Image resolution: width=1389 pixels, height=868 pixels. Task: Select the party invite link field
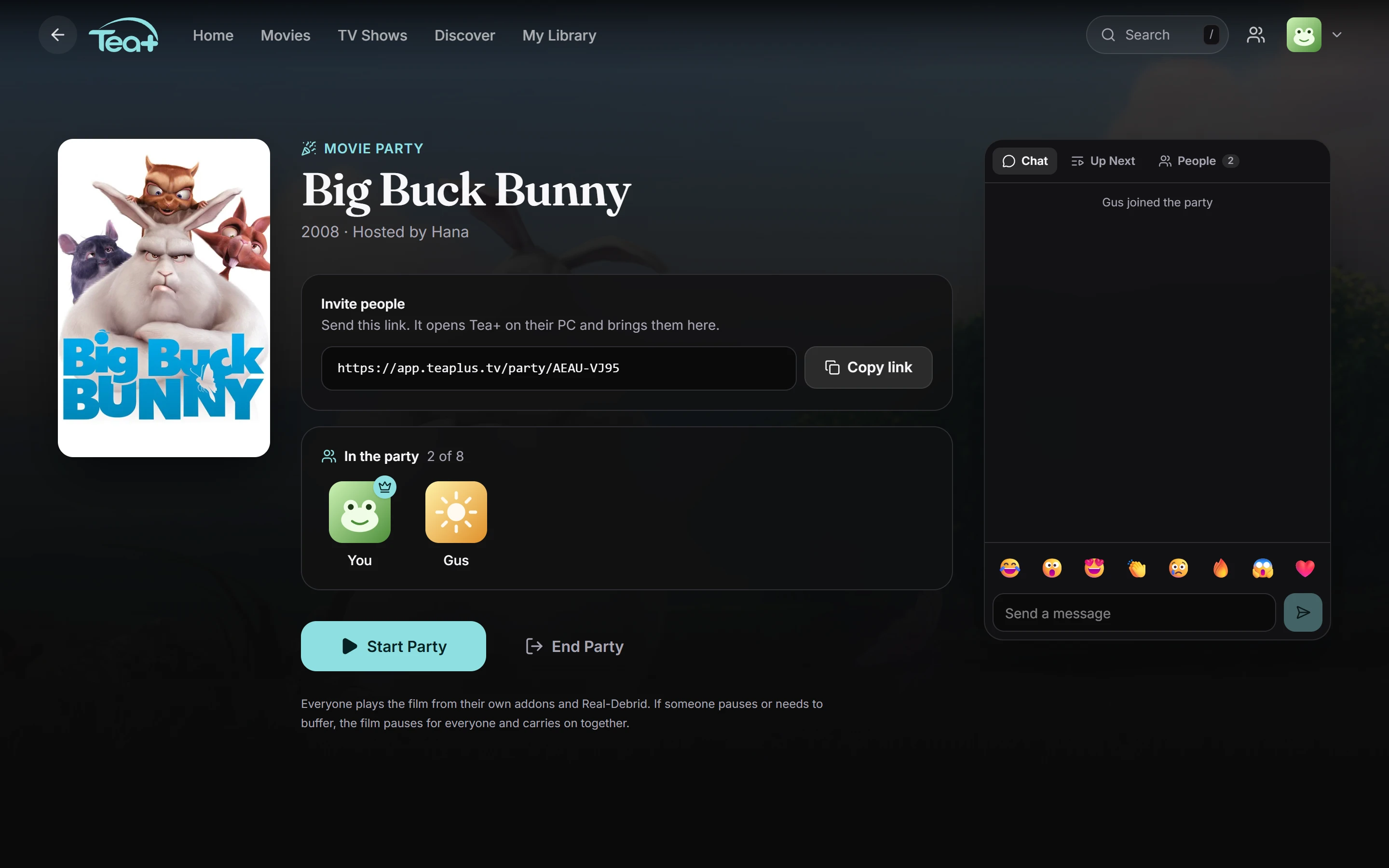[x=558, y=368]
